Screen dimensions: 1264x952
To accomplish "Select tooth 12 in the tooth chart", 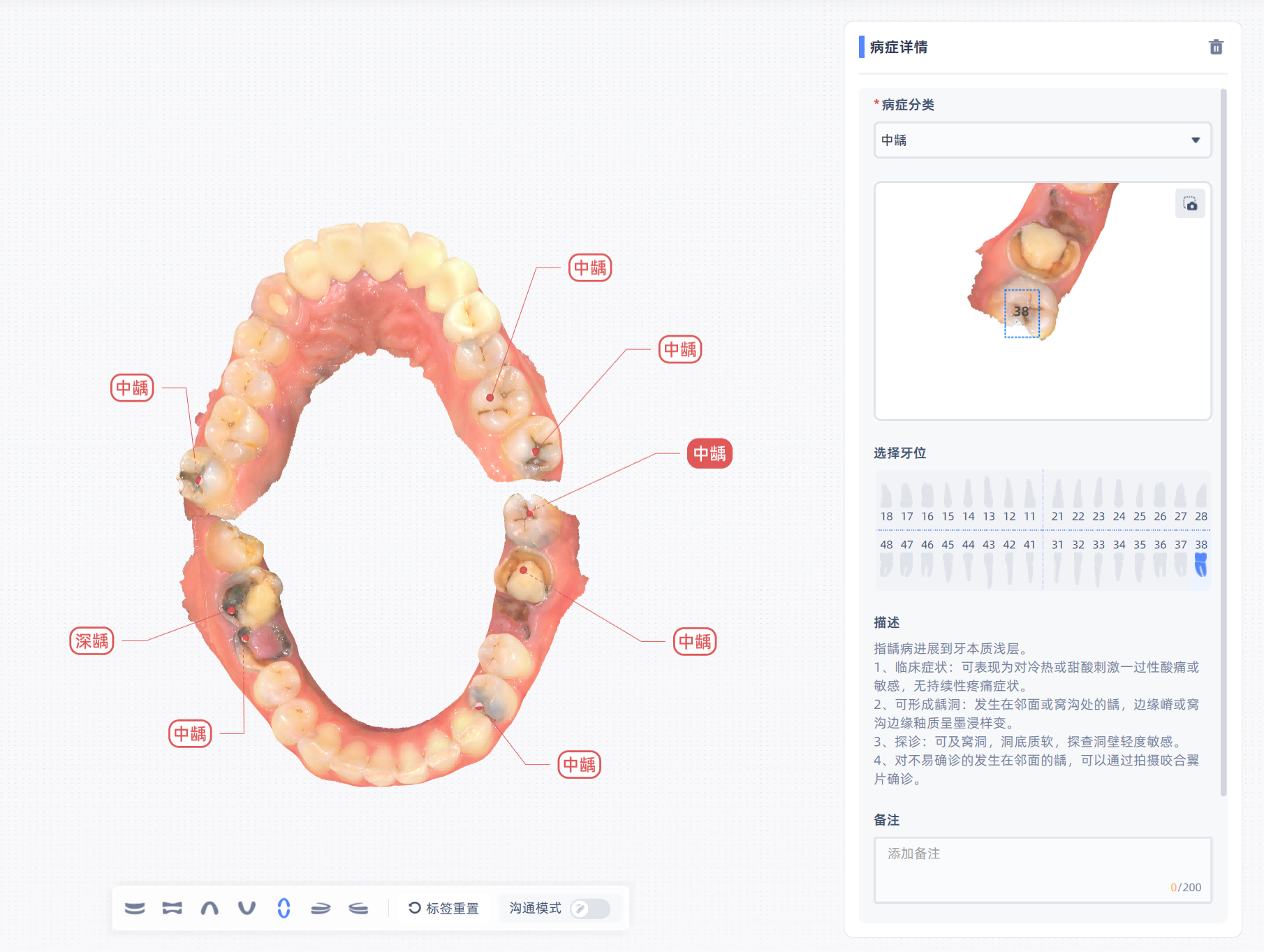I will [1009, 501].
